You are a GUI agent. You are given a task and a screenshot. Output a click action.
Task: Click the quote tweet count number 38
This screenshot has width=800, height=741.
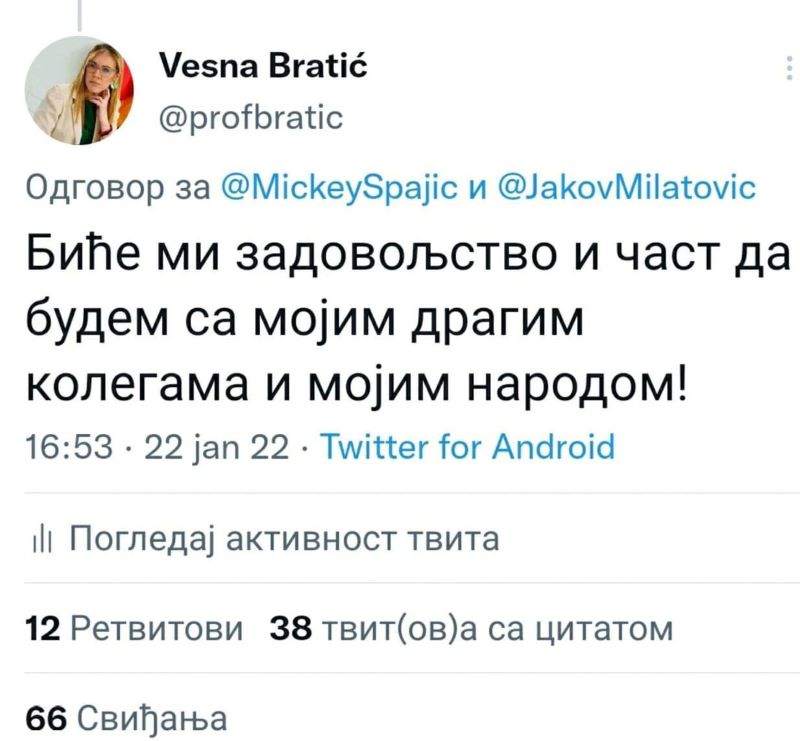pyautogui.click(x=290, y=628)
